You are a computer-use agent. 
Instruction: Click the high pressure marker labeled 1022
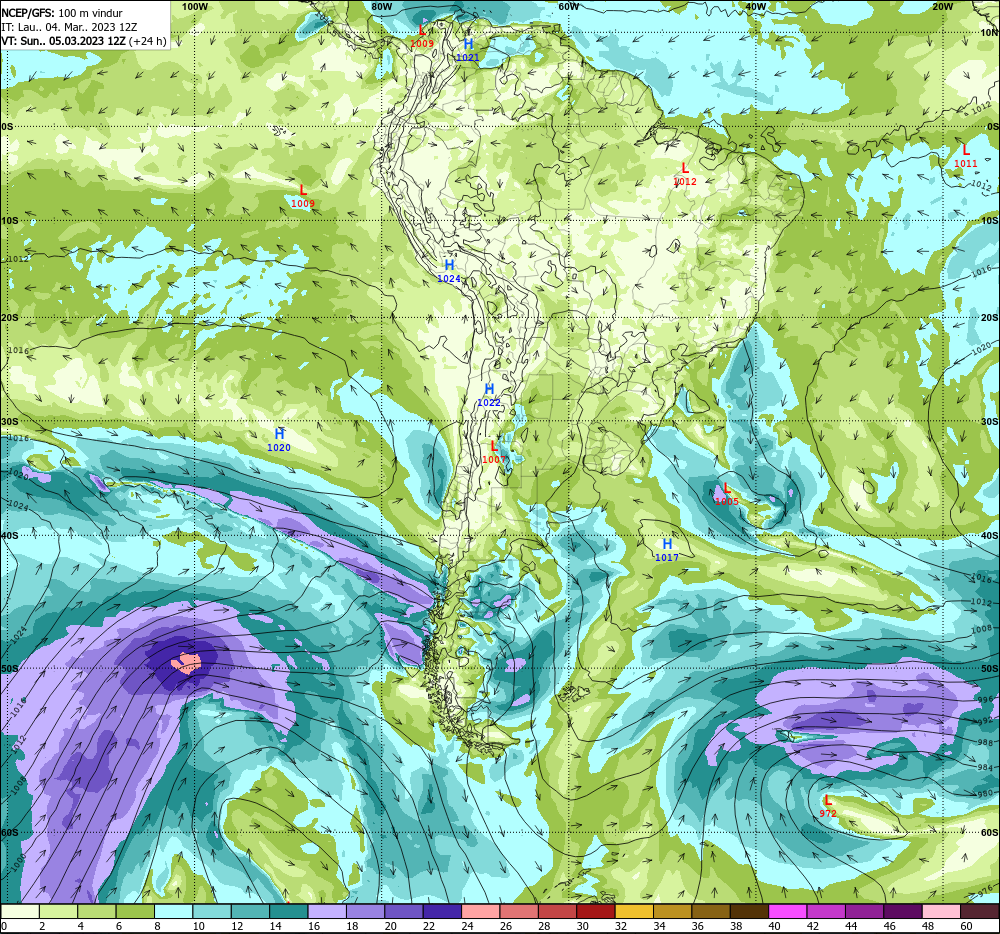489,395
